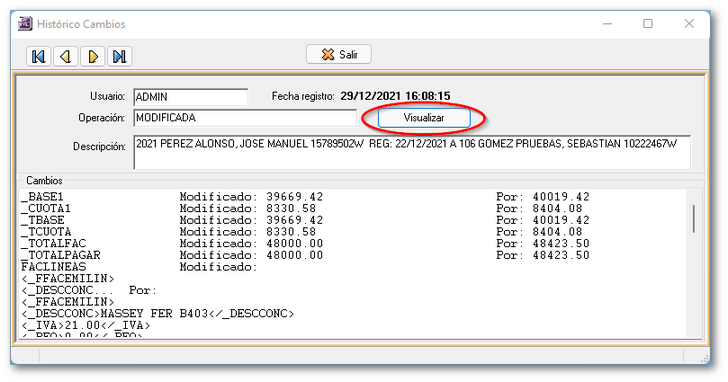Select the _TOTALFAC row
The image size is (728, 382).
pos(305,243)
